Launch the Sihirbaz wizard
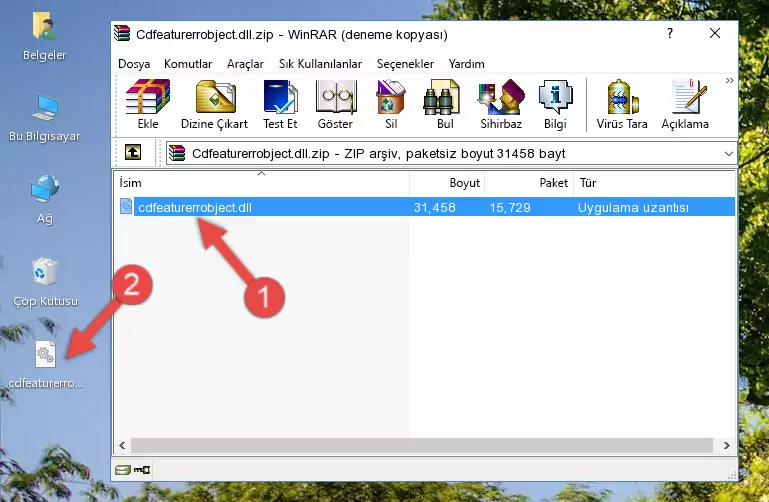This screenshot has height=502, width=769. [x=501, y=104]
